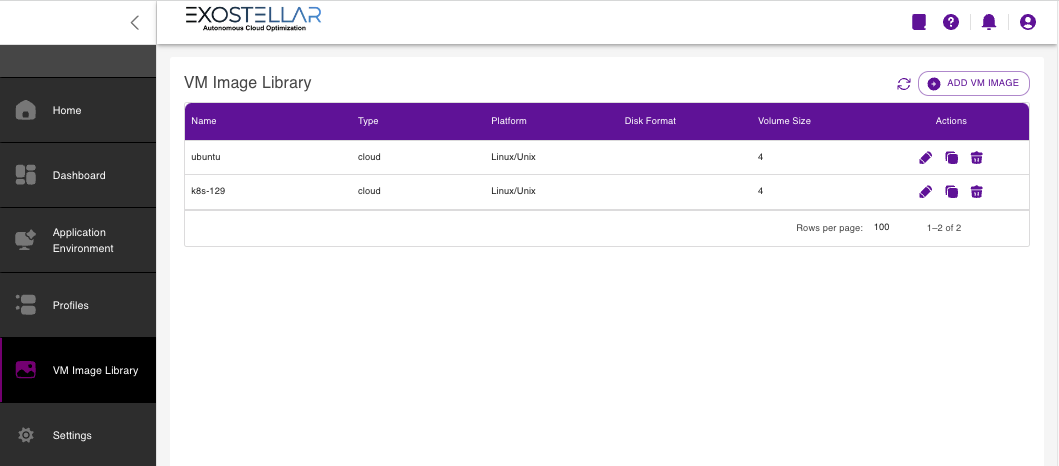Open Dashboard from the sidebar
The height and width of the screenshot is (466, 1059).
pyautogui.click(x=78, y=175)
